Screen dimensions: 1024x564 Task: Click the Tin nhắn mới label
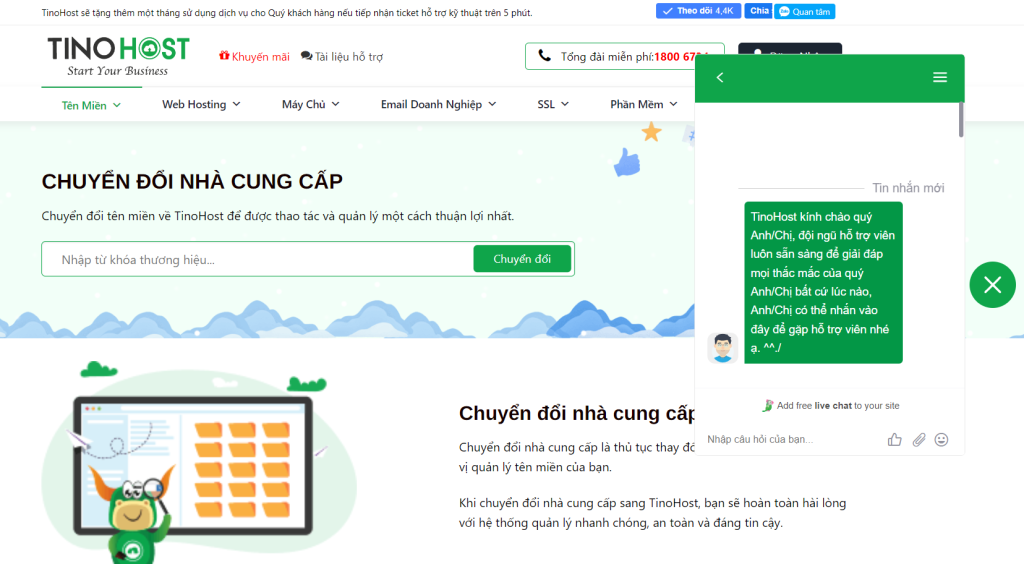tap(908, 188)
